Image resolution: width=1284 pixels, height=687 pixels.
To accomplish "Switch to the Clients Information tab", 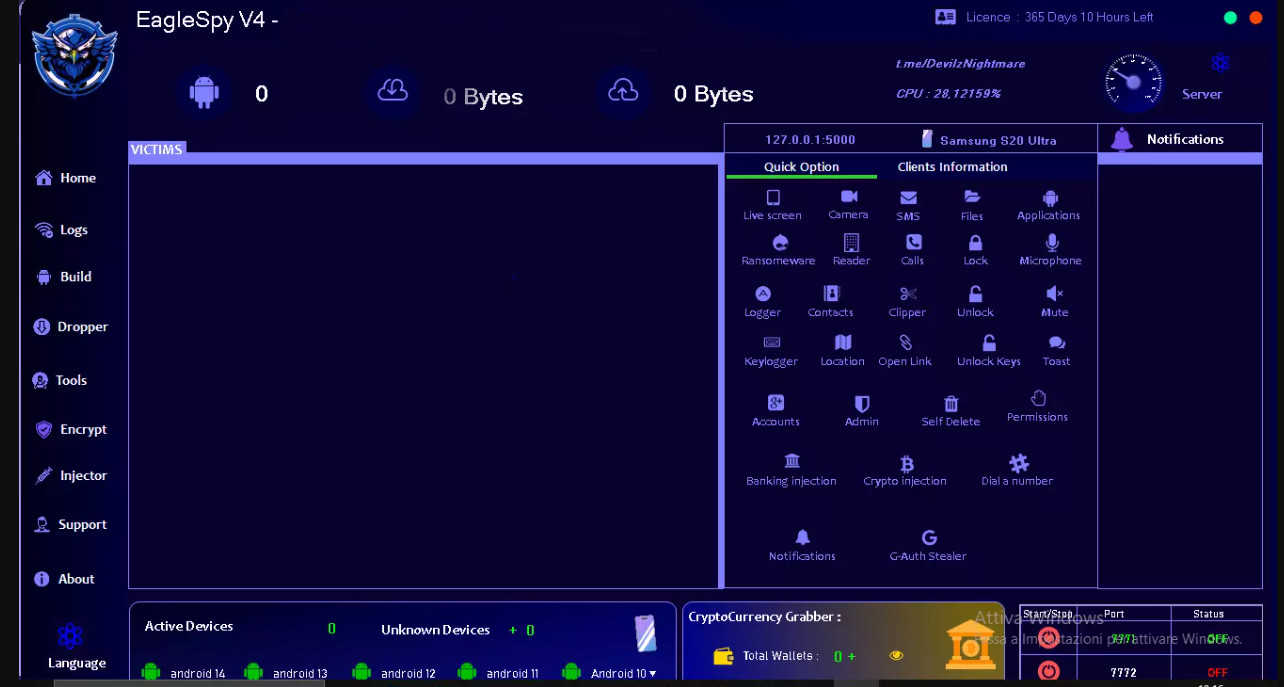I will click(x=952, y=167).
